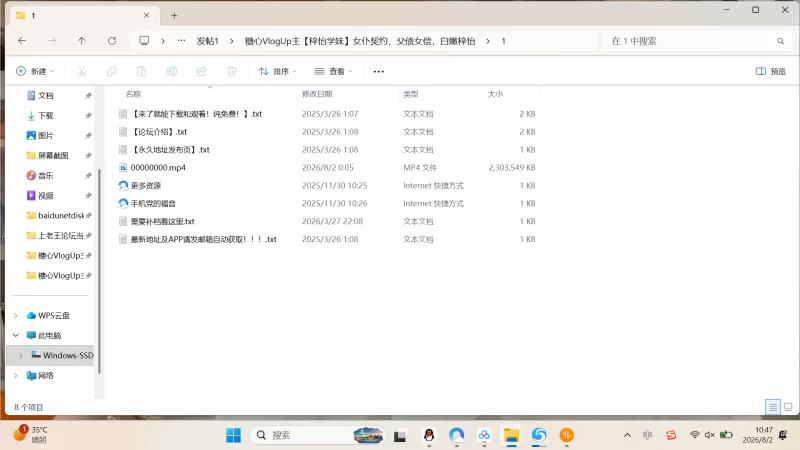
Task: Go up one folder level
Action: click(x=82, y=41)
